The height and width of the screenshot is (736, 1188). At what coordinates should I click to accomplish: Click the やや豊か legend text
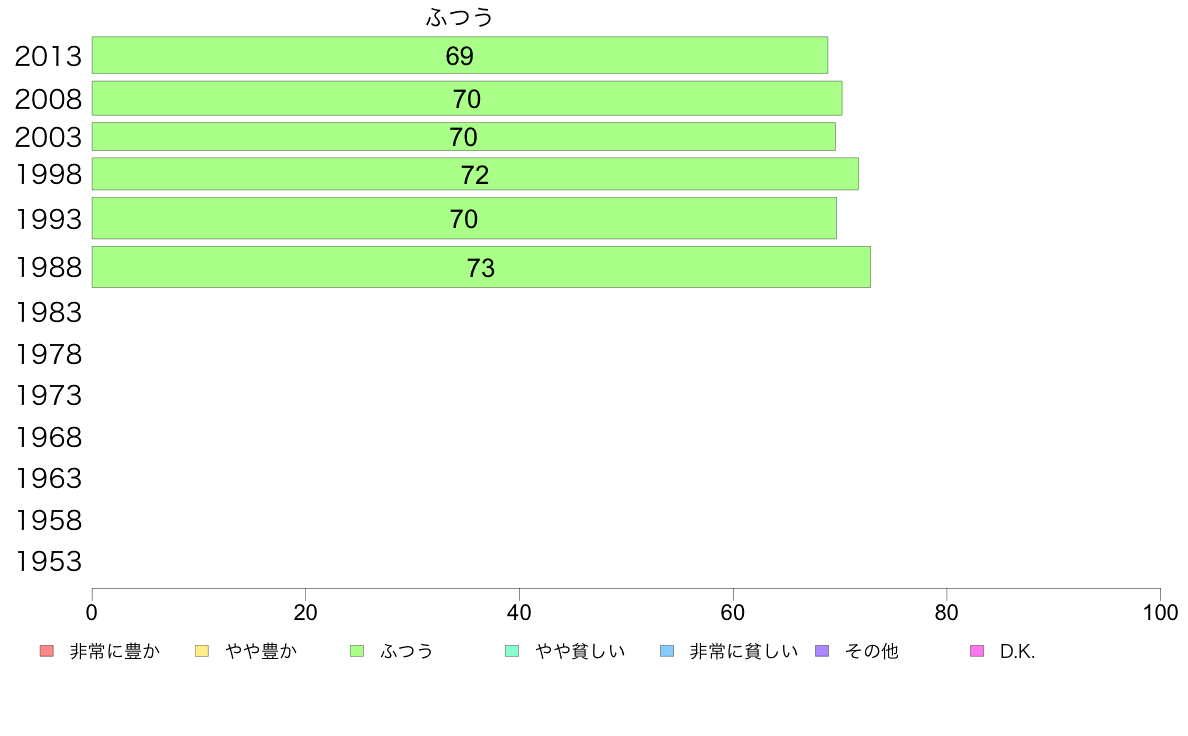coord(261,651)
